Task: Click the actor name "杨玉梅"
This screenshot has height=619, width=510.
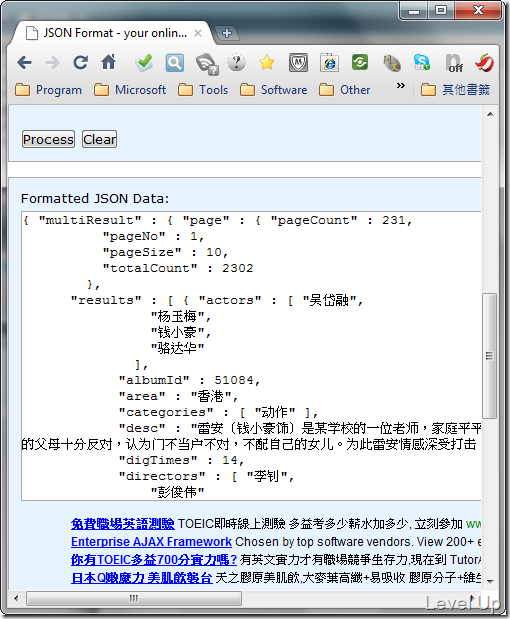Action: (177, 316)
